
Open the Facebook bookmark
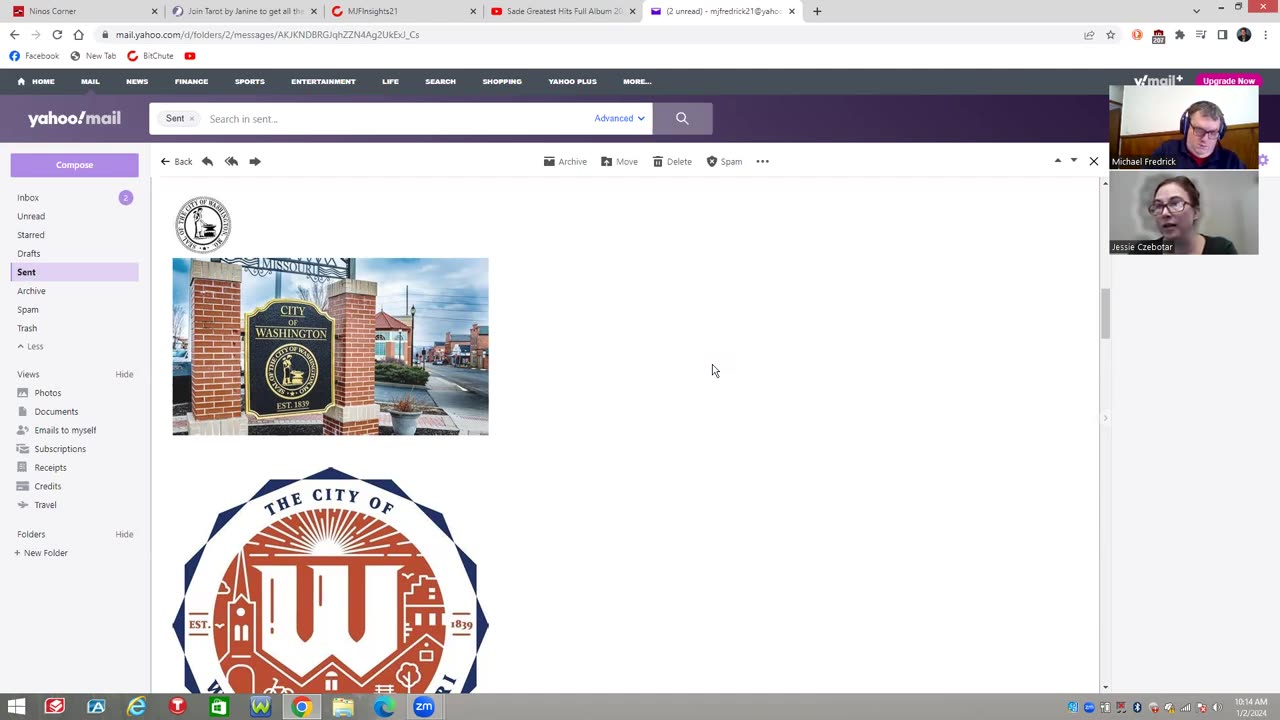click(x=34, y=56)
